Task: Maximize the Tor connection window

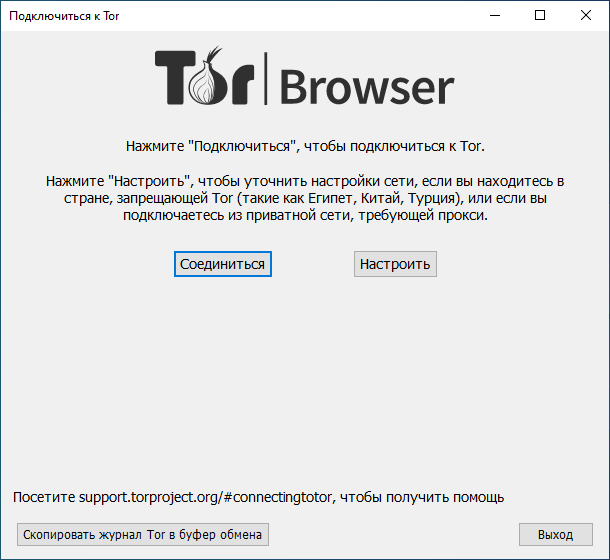Action: (540, 16)
